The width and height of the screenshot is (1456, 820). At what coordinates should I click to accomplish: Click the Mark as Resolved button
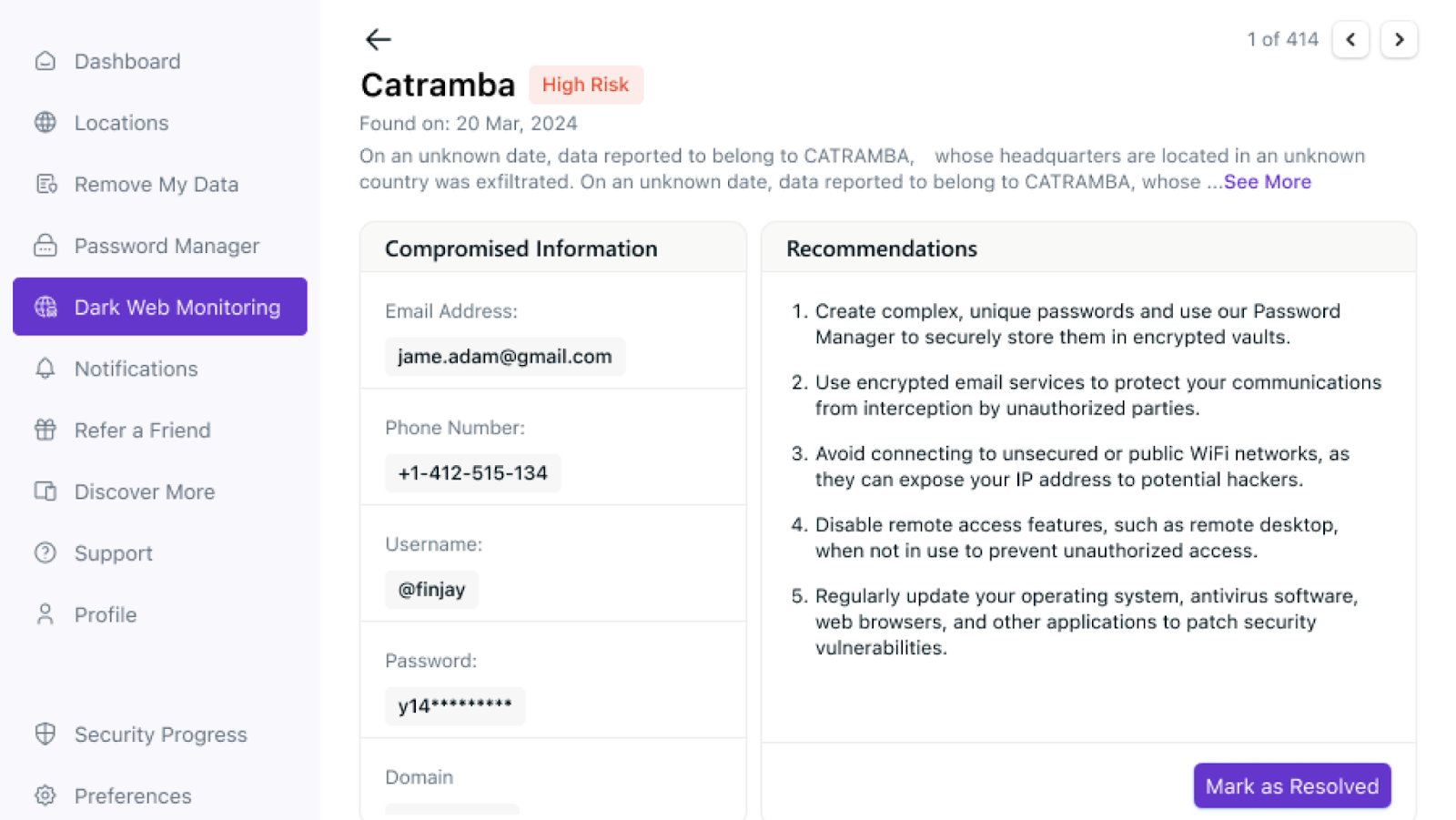1291,785
